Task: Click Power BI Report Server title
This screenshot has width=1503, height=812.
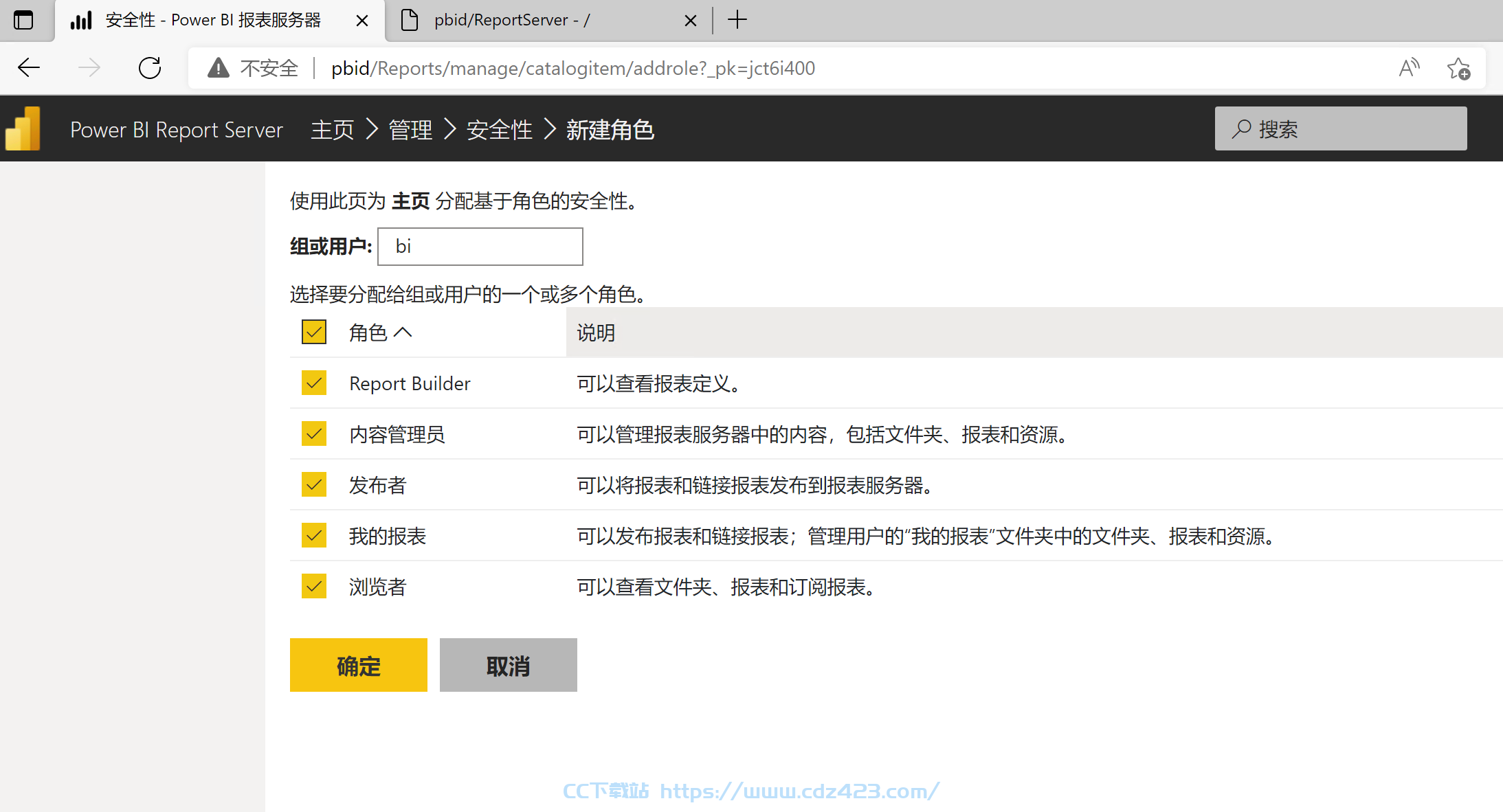Action: click(177, 129)
